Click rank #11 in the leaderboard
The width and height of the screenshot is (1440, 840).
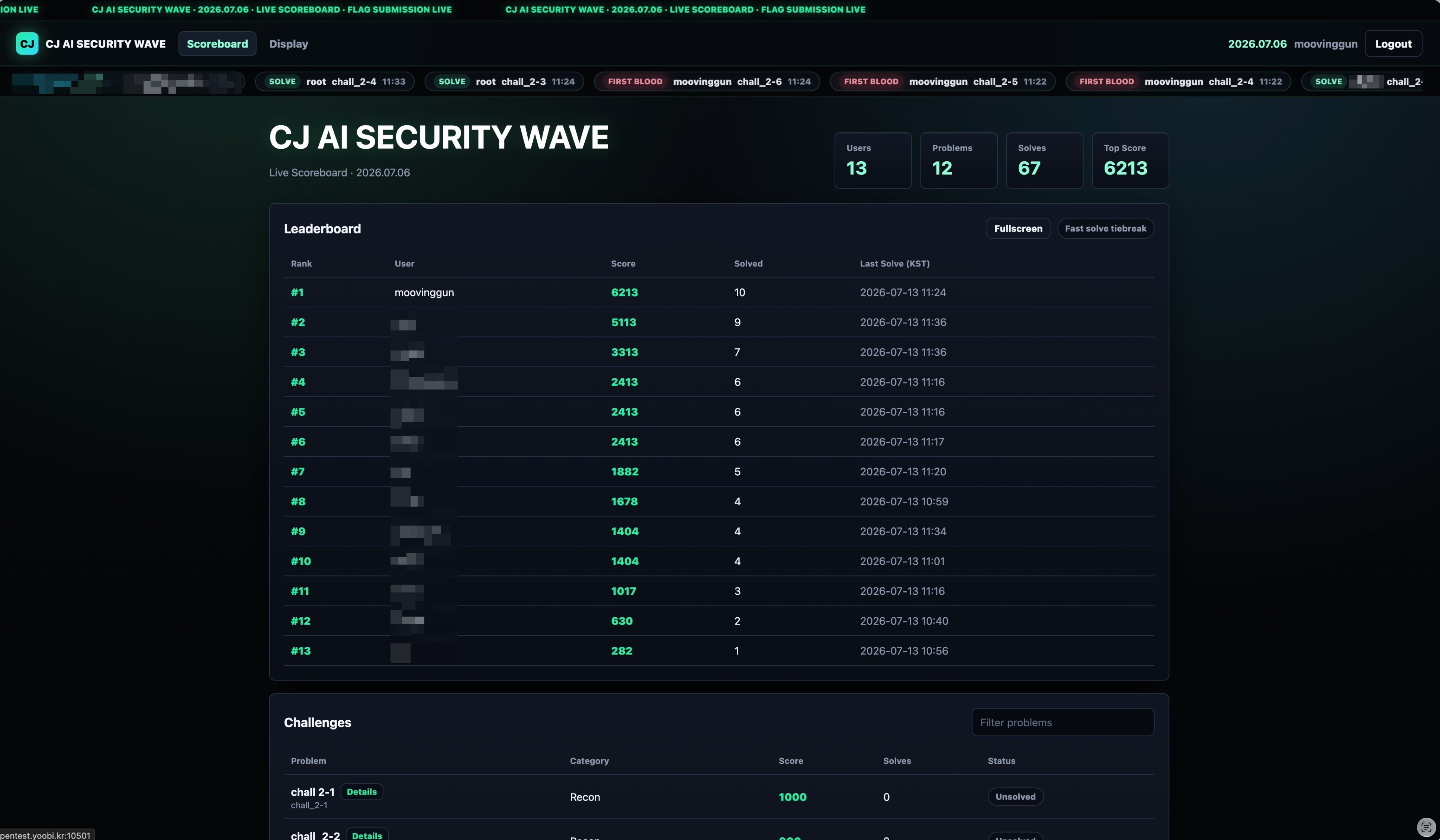[299, 591]
